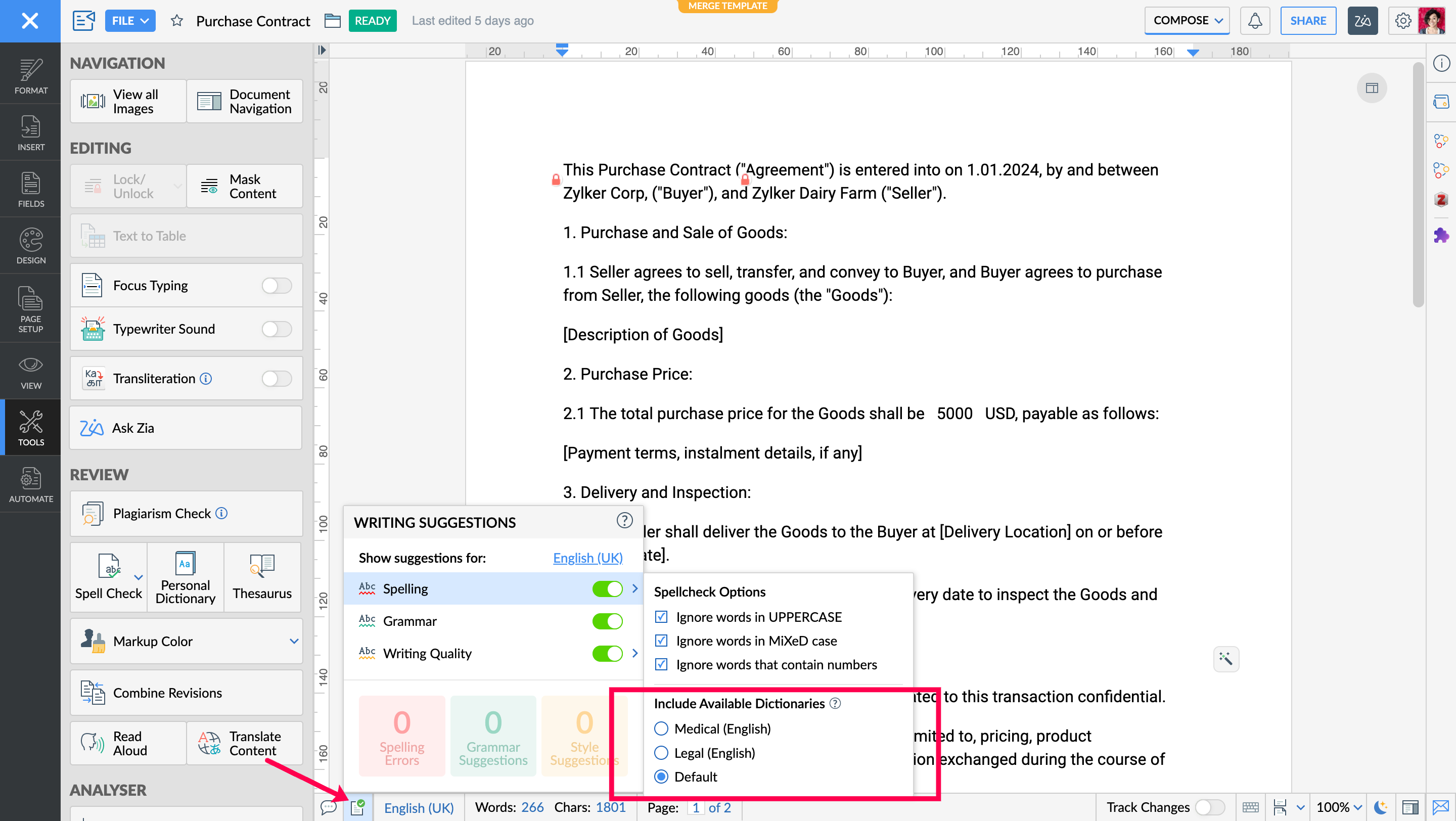Viewport: 1456px width, 821px height.
Task: Toggle the Writing Quality switch
Action: click(x=607, y=653)
